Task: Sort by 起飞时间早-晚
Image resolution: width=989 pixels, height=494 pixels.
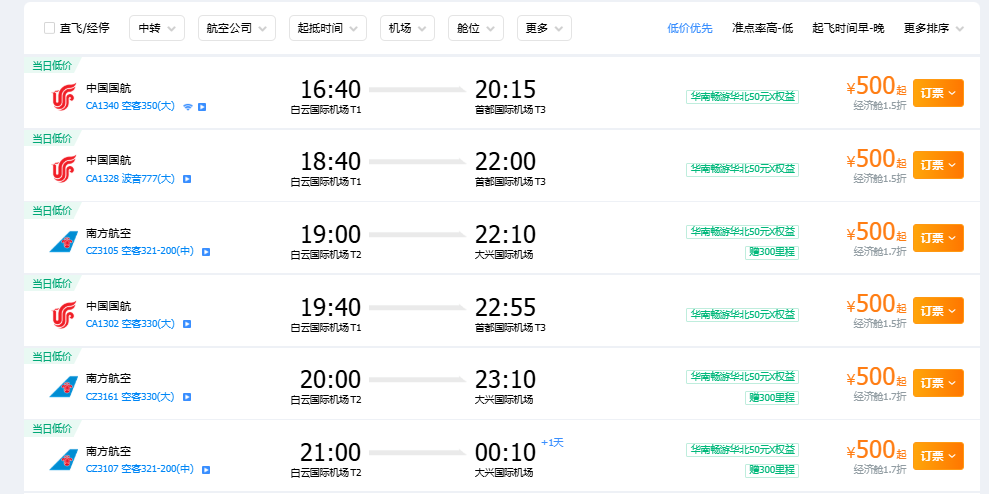Action: [x=848, y=28]
